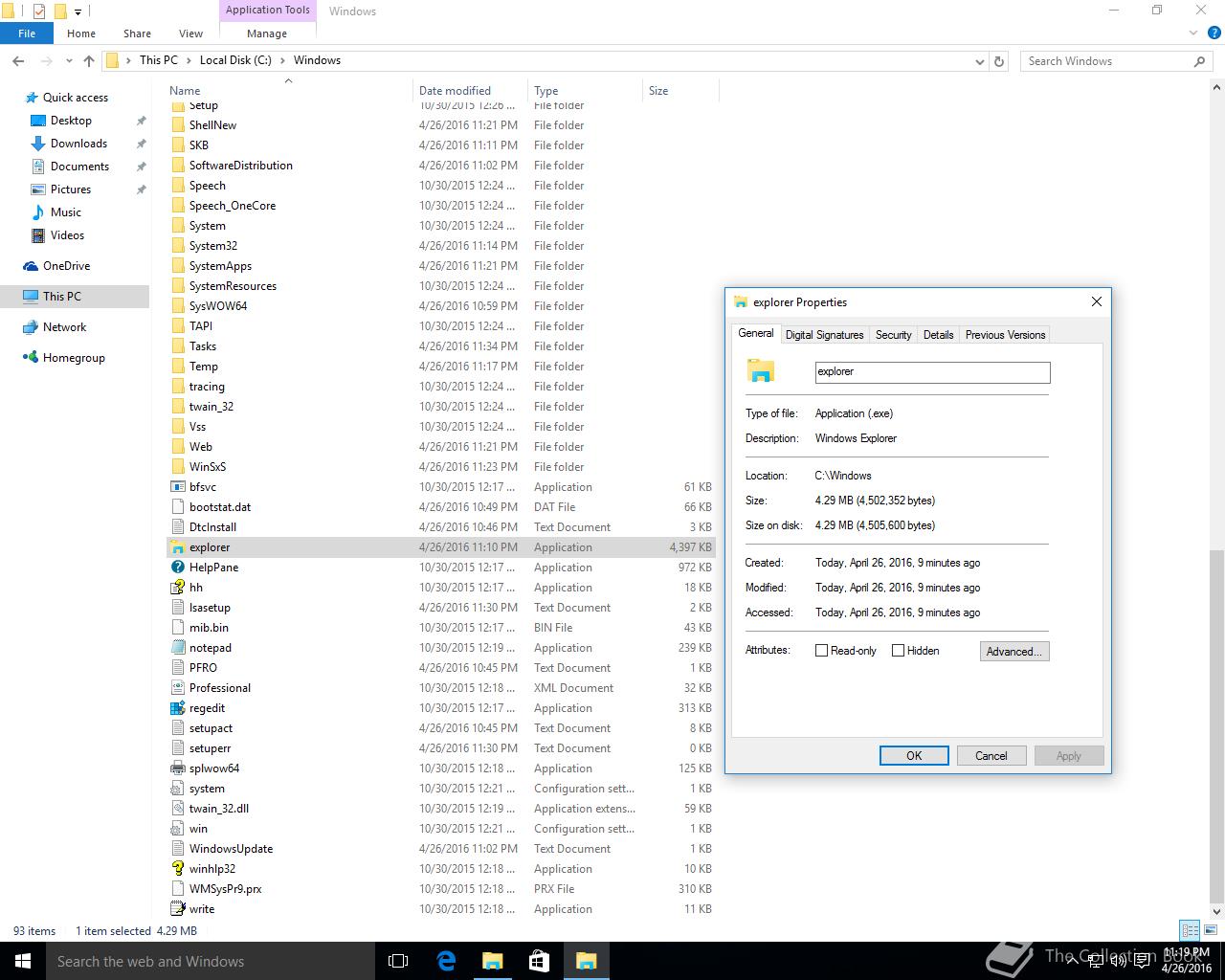Screen dimensions: 1225x980
Task: Click the Search the web and Windows box
Action: tap(210, 961)
